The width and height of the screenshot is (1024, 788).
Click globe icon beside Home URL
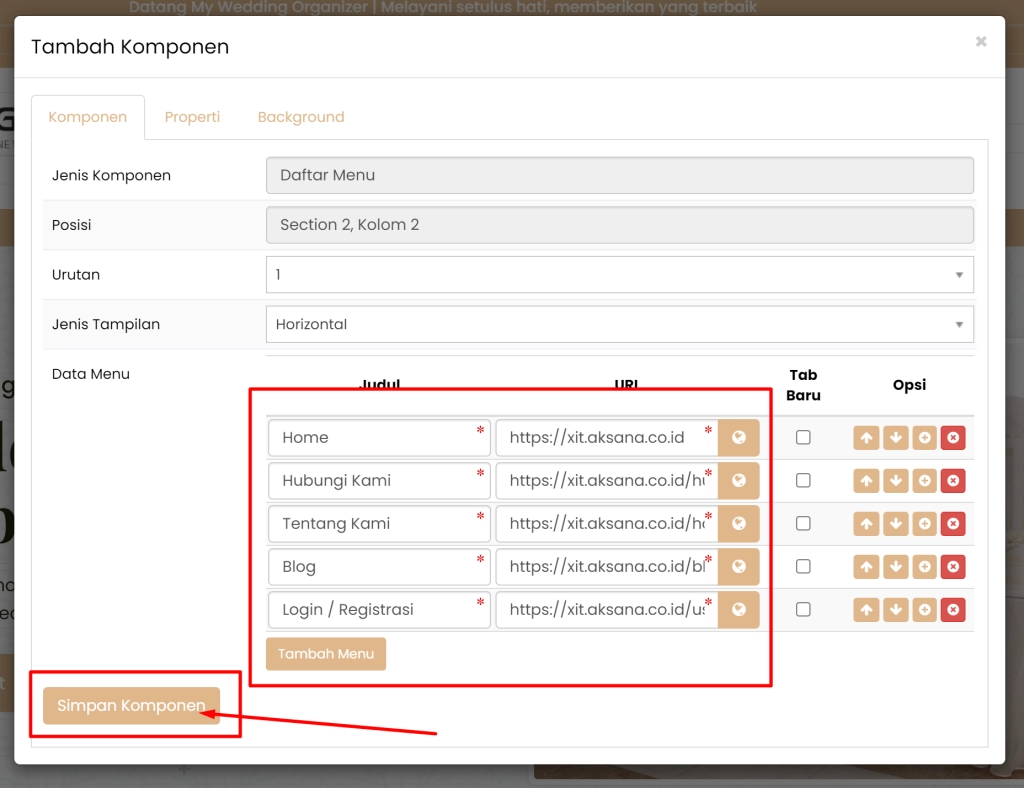pyautogui.click(x=739, y=438)
